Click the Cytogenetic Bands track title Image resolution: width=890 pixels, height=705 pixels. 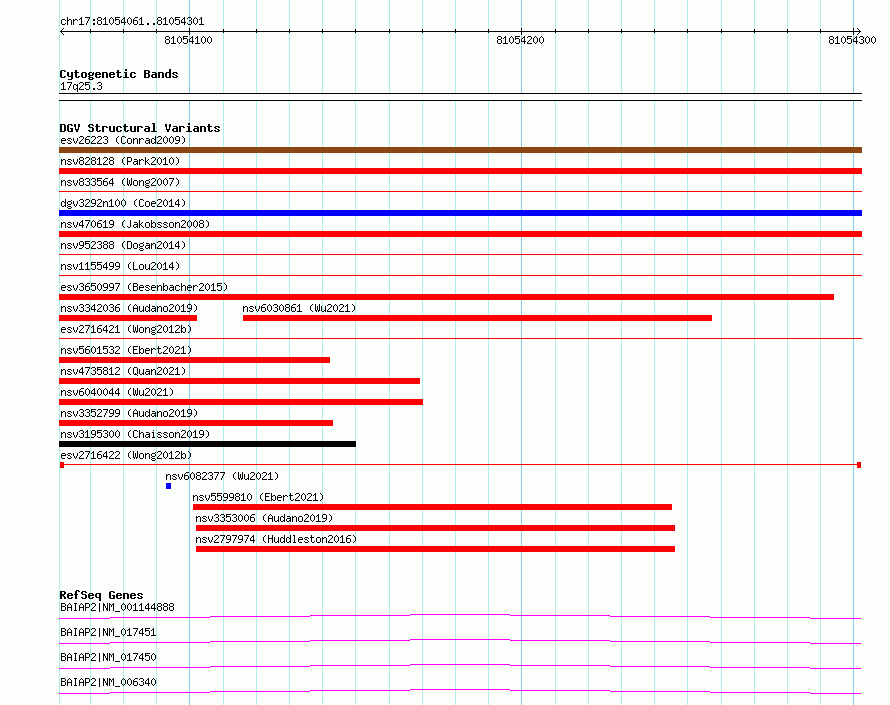[x=119, y=74]
